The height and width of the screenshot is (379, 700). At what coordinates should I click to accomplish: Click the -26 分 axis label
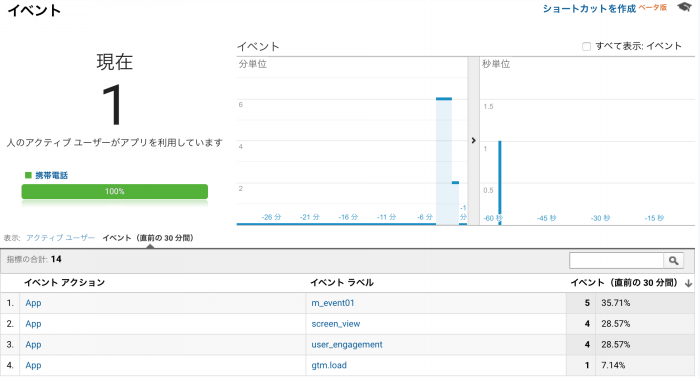pos(271,217)
